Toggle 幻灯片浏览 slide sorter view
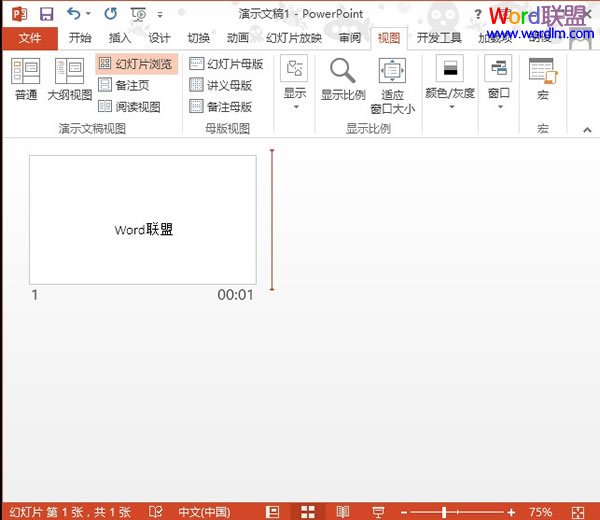The width and height of the screenshot is (600, 520). pyautogui.click(x=137, y=64)
